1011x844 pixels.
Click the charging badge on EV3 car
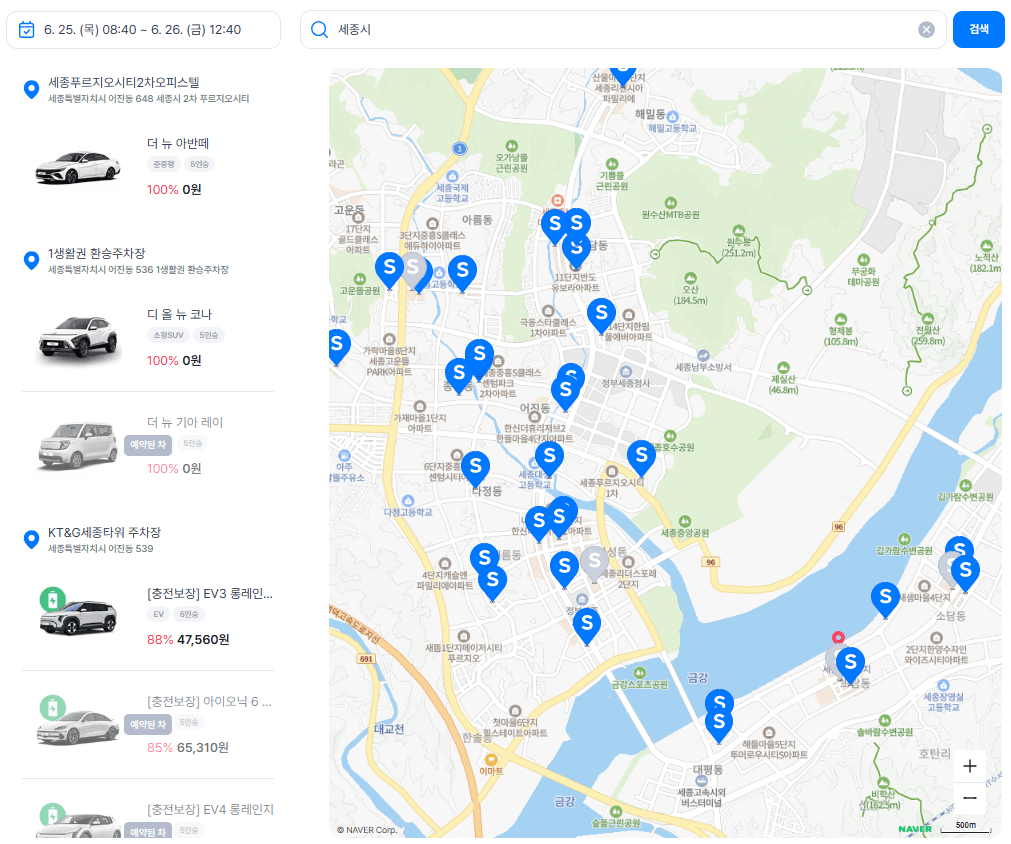53,600
